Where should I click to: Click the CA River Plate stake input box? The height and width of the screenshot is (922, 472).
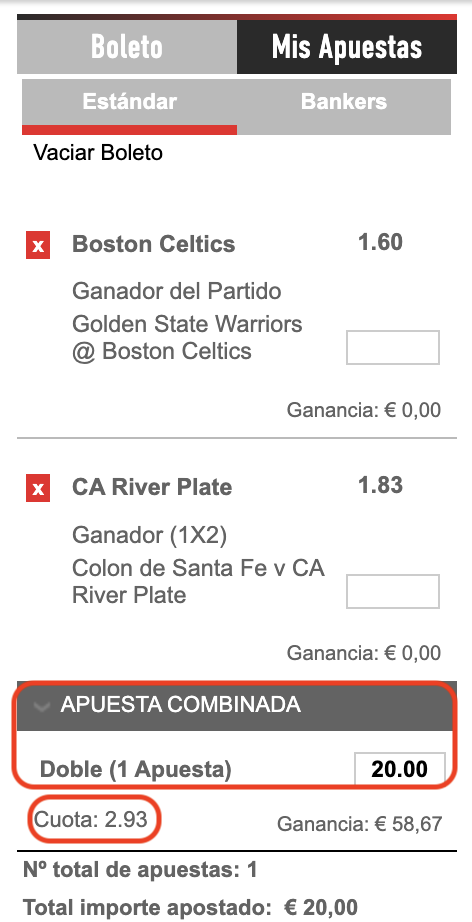[x=393, y=591]
